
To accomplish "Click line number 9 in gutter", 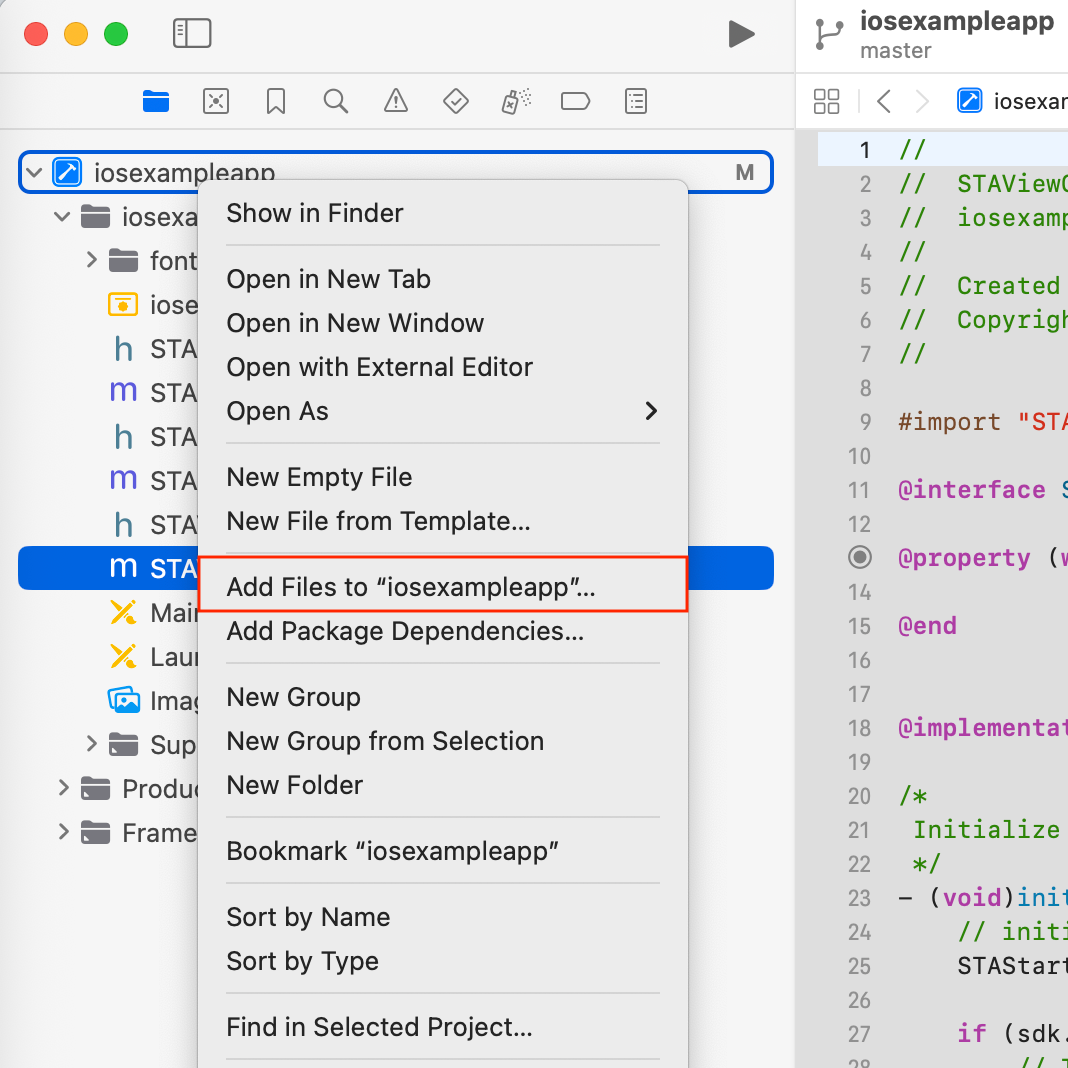I will pos(865,422).
